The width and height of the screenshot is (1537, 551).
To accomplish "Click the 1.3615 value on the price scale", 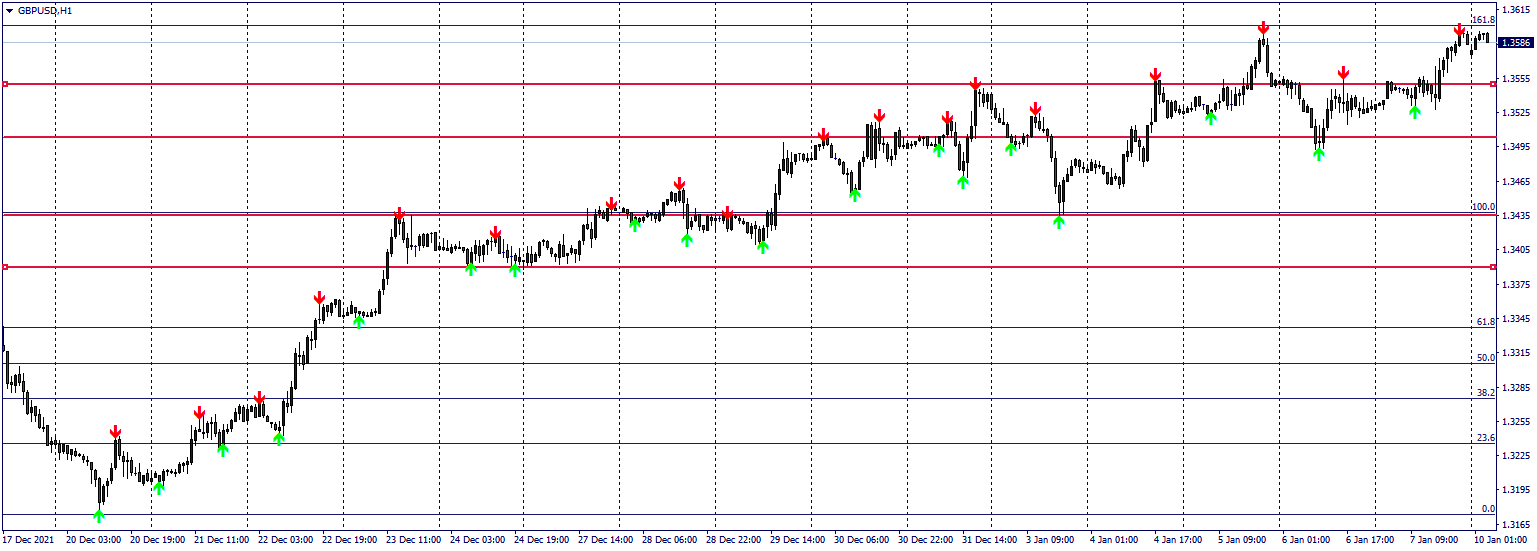I will 1516,10.
